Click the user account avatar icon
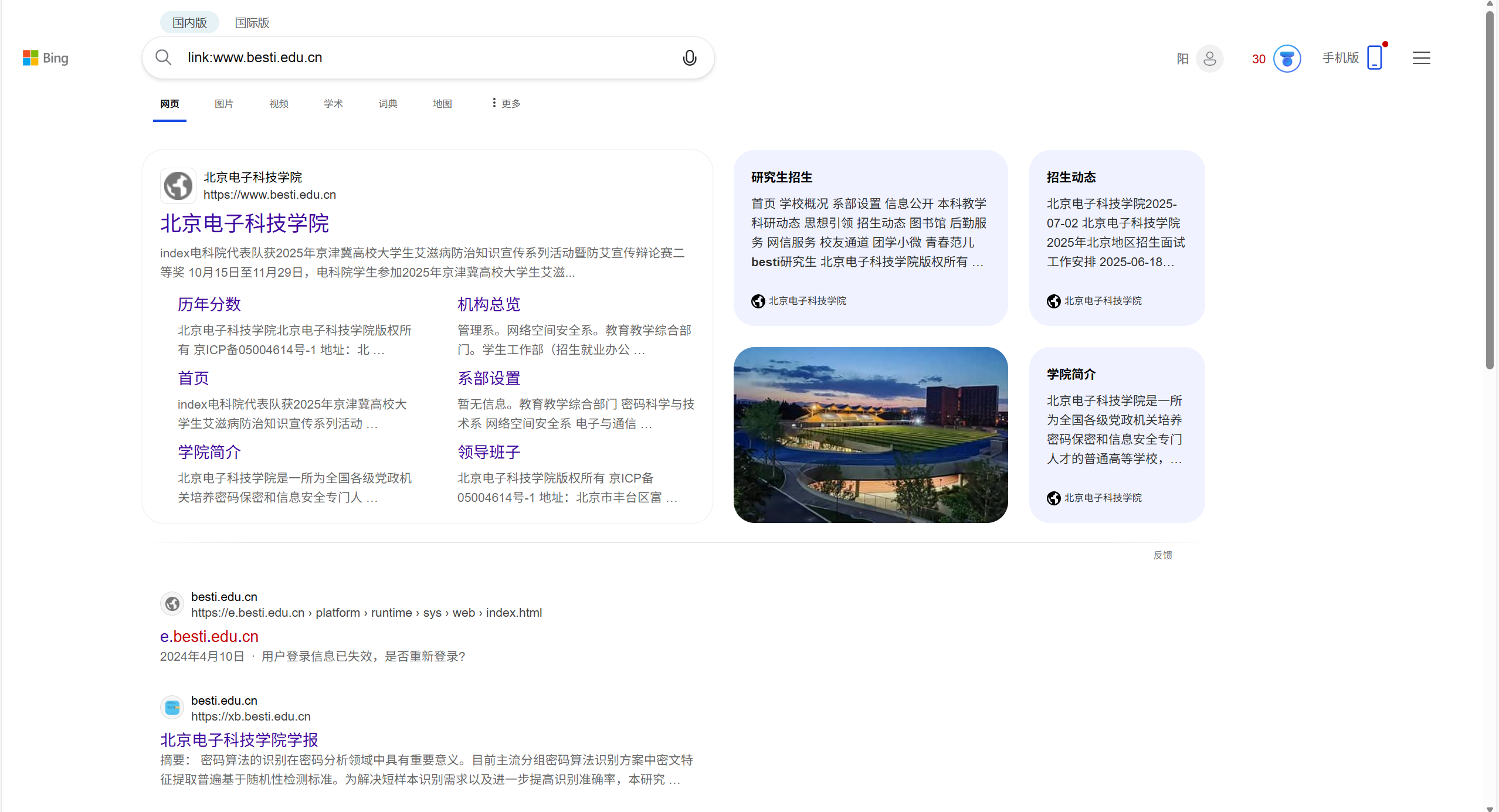 pos(1209,59)
